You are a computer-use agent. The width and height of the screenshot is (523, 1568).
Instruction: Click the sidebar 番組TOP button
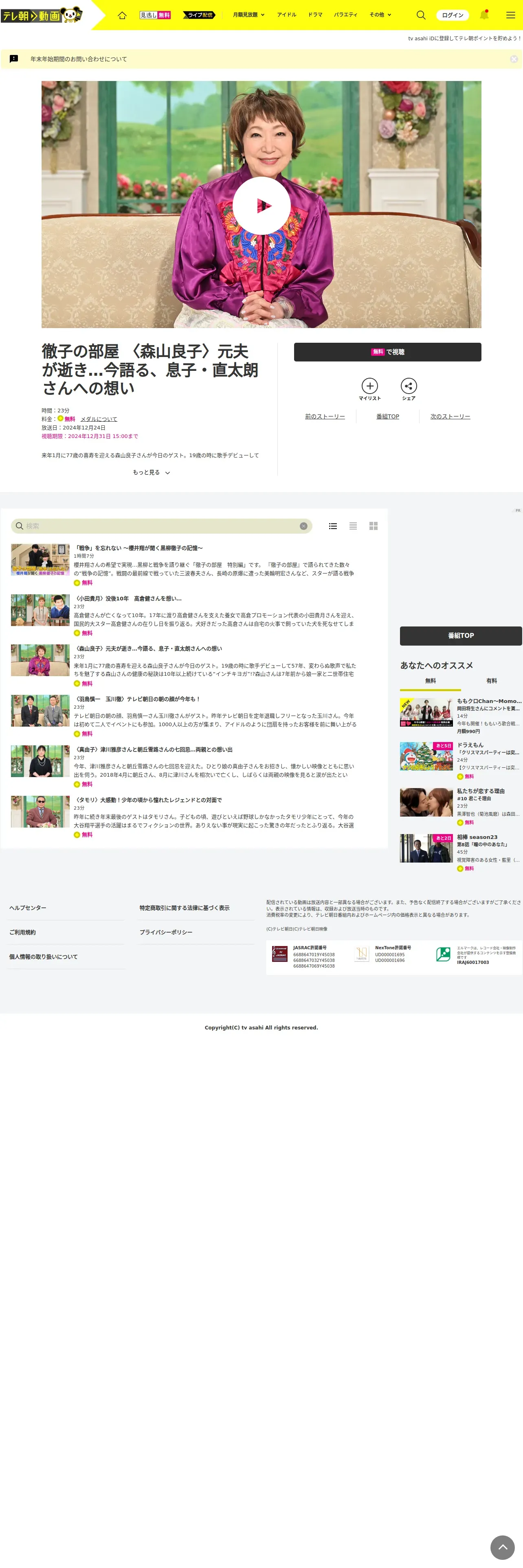coord(461,635)
